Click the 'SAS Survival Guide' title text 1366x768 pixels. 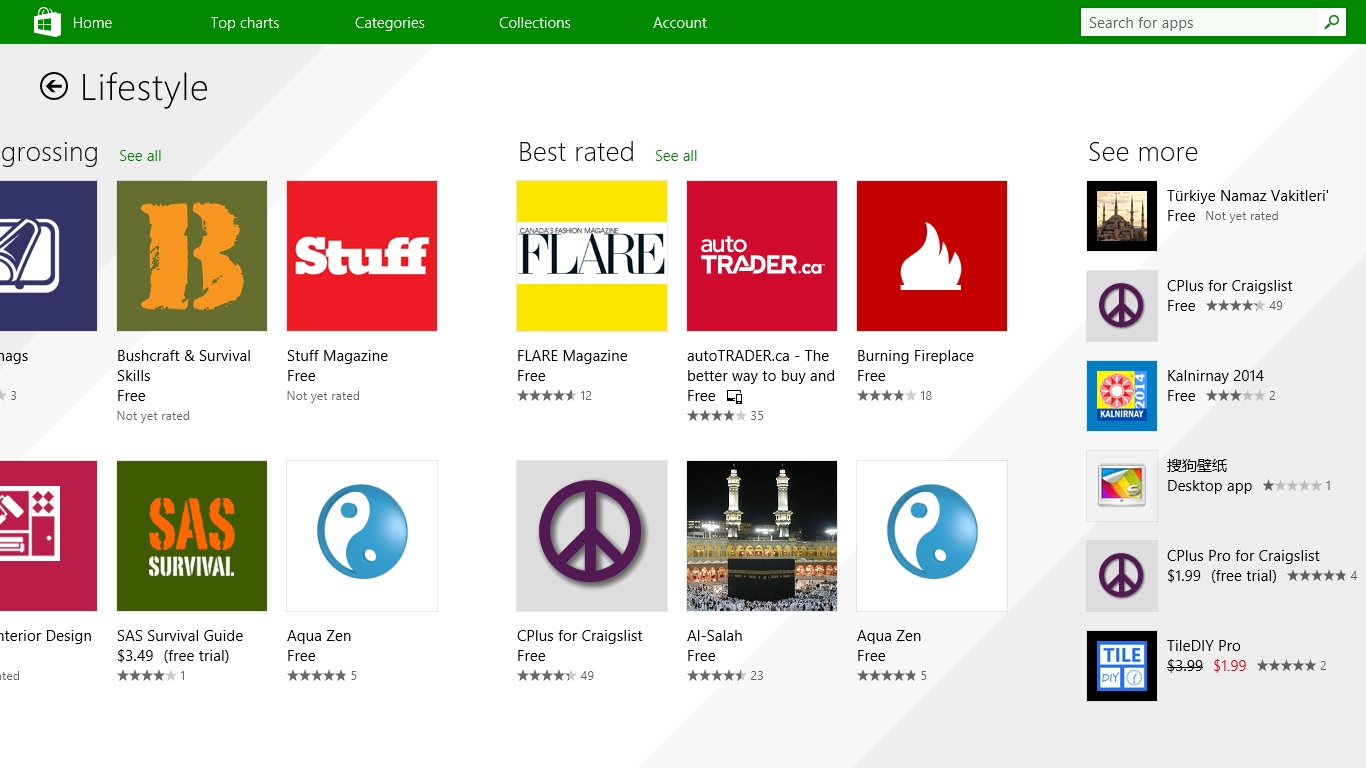point(180,636)
